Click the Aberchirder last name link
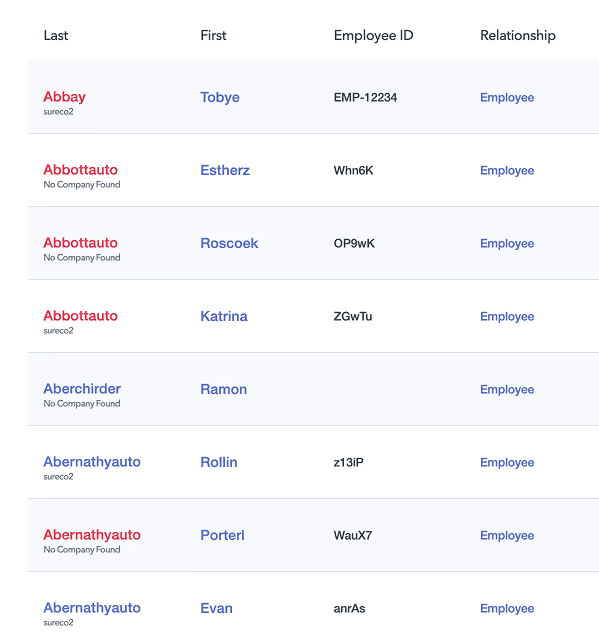 (82, 389)
